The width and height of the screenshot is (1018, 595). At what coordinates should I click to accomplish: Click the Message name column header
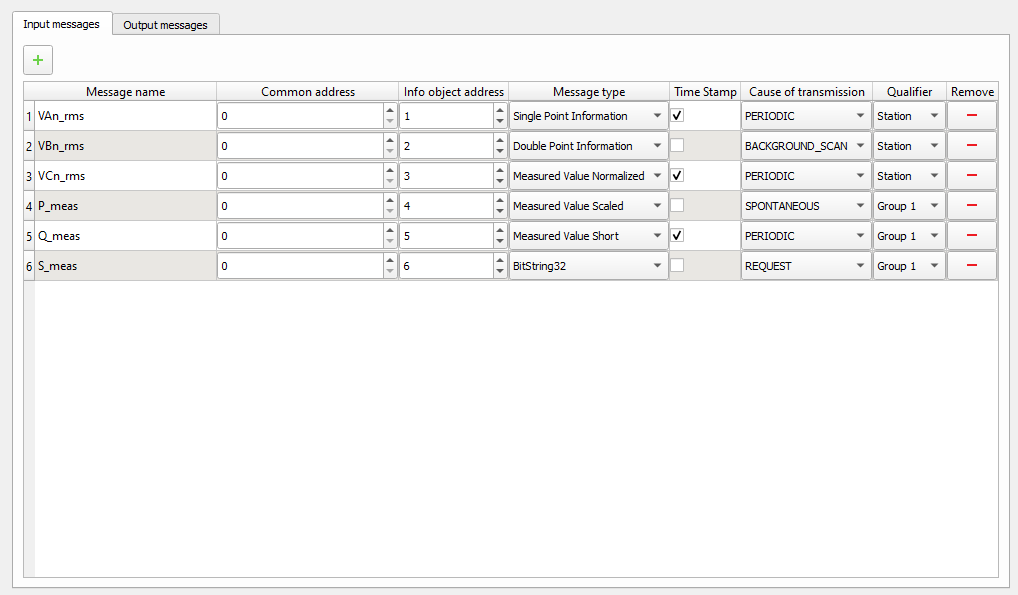pyautogui.click(x=125, y=92)
